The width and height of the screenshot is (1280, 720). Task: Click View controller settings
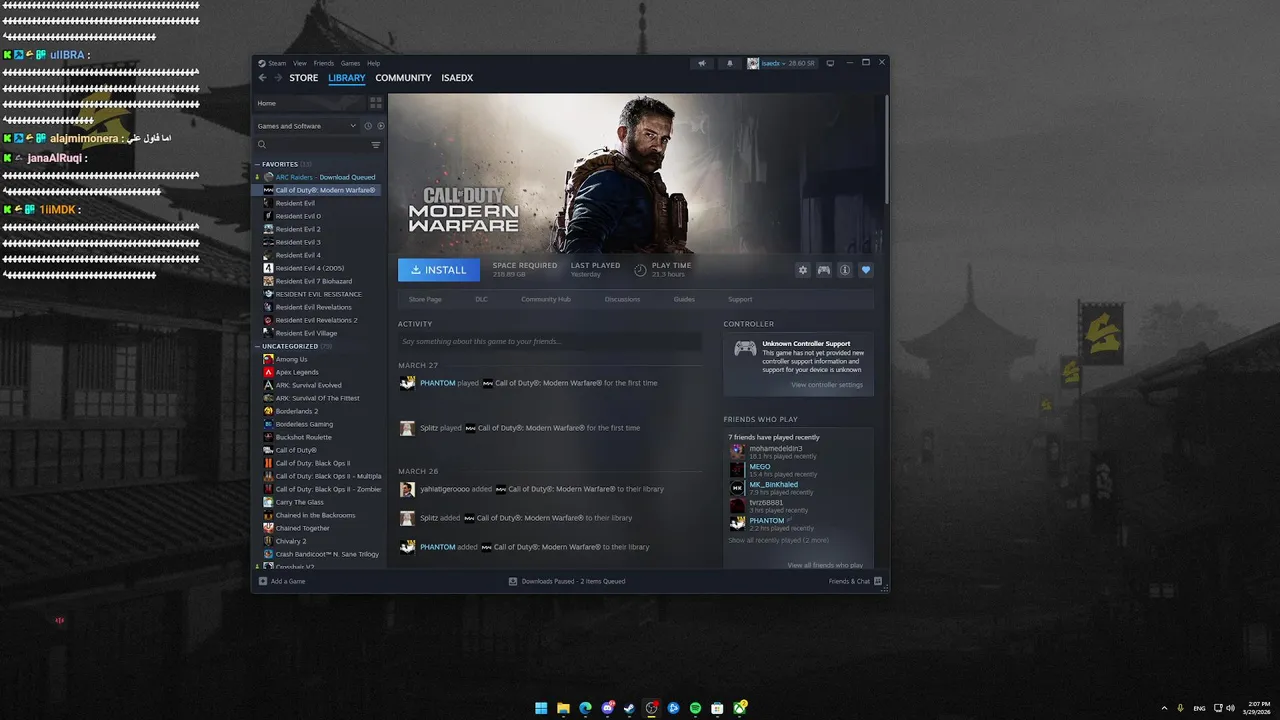coord(827,385)
